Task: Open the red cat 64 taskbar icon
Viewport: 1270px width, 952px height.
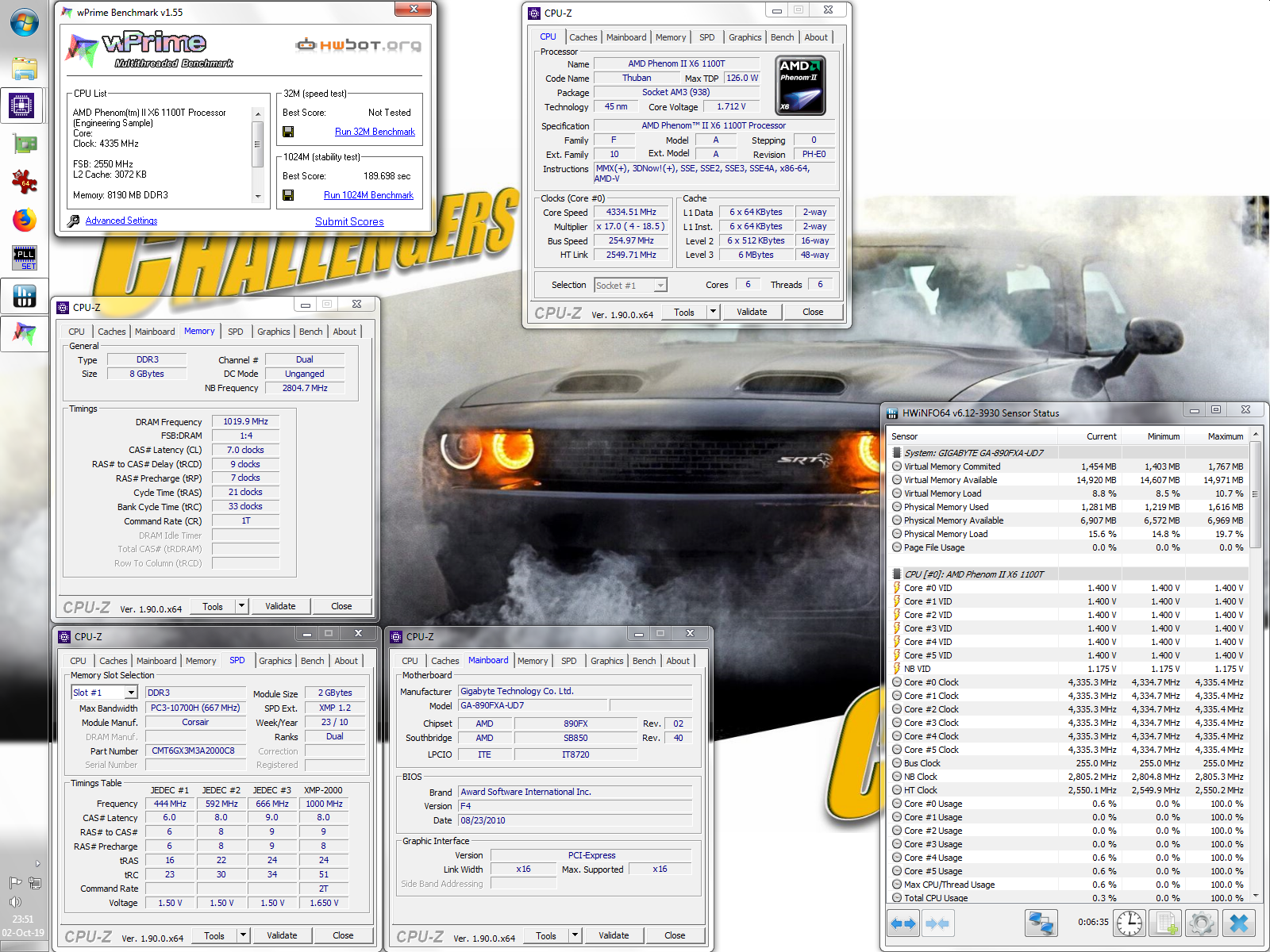Action: (x=24, y=182)
